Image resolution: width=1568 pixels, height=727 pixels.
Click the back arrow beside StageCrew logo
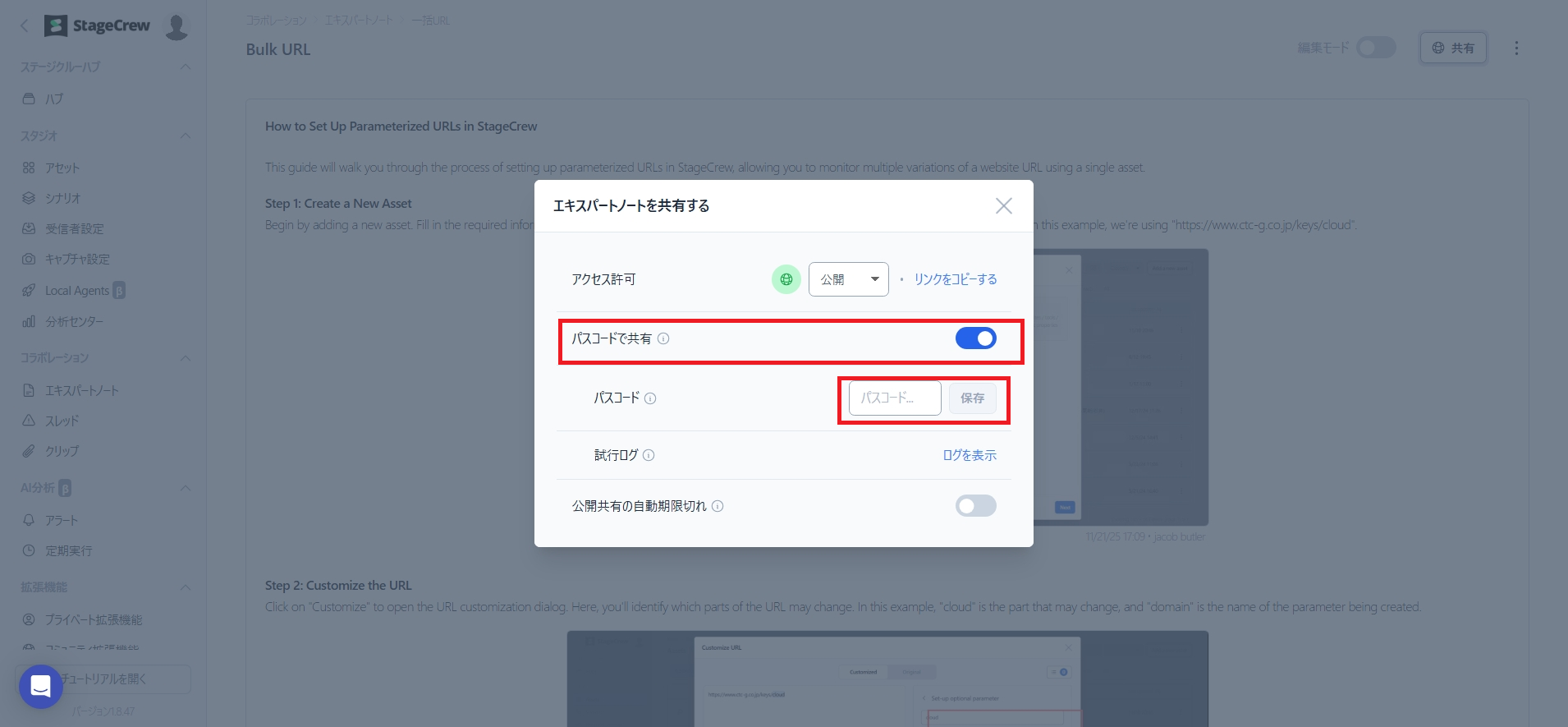pos(25,25)
